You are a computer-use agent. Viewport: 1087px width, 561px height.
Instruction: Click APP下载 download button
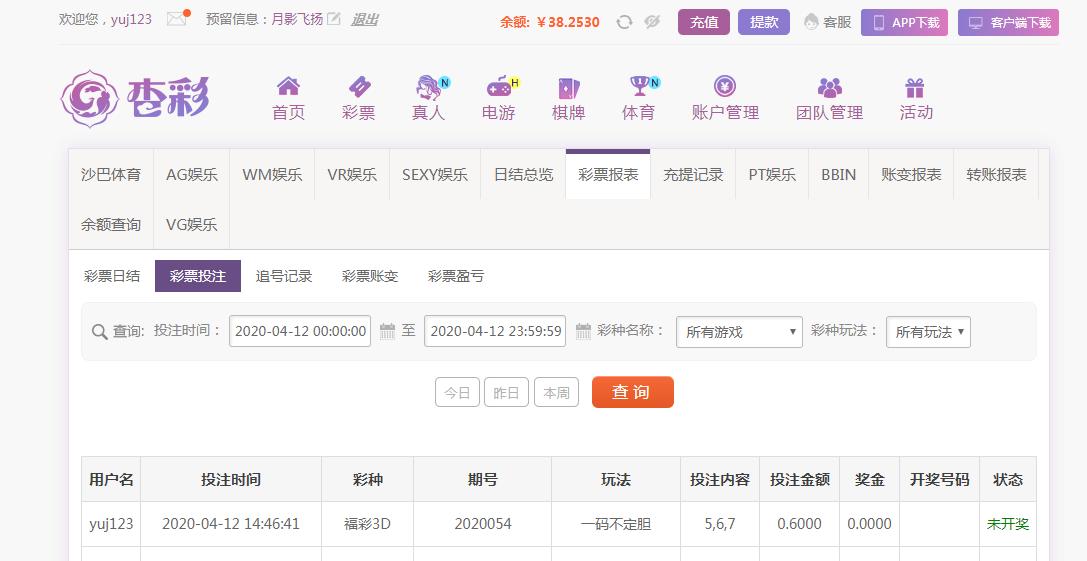tap(905, 22)
